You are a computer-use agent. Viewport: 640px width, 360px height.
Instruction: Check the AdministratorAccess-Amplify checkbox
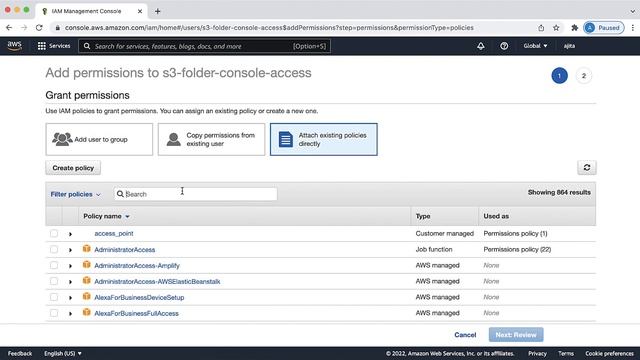pyautogui.click(x=54, y=265)
